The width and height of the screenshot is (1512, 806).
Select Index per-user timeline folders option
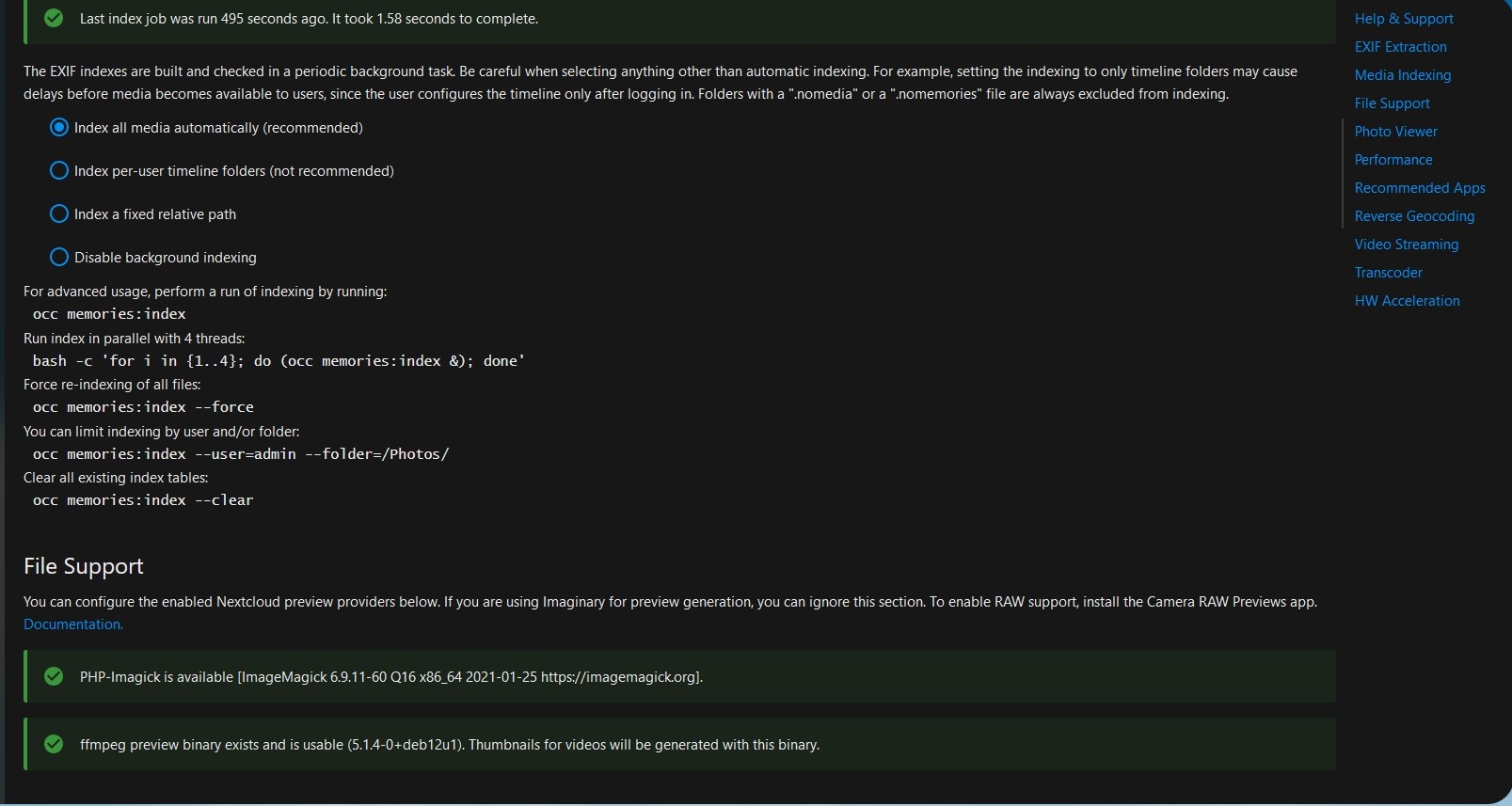(x=59, y=170)
